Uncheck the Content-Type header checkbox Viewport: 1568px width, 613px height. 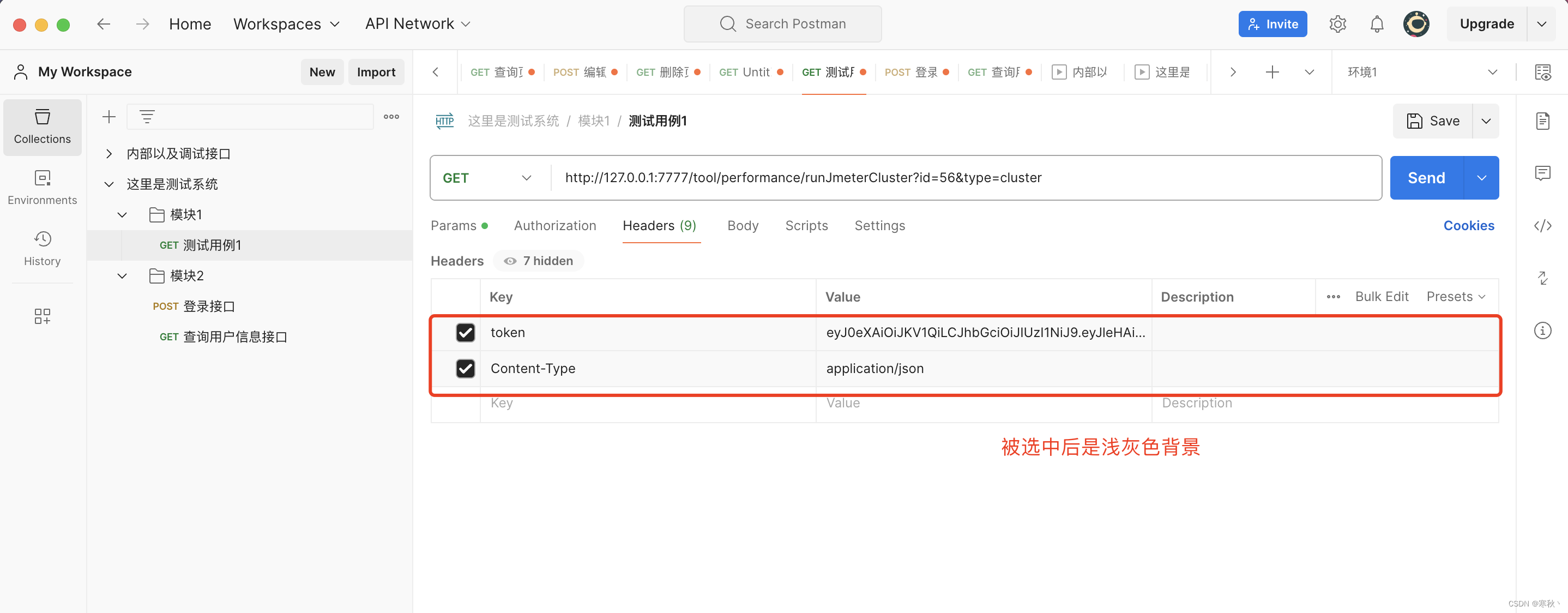tap(465, 368)
